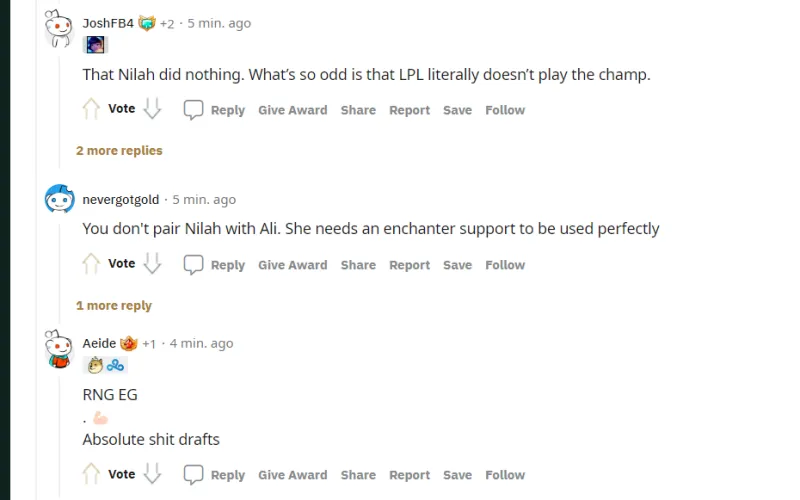Click reply bubble icon on JoshFB4's comment
Viewport: 800px width, 500px height.
coord(194,110)
